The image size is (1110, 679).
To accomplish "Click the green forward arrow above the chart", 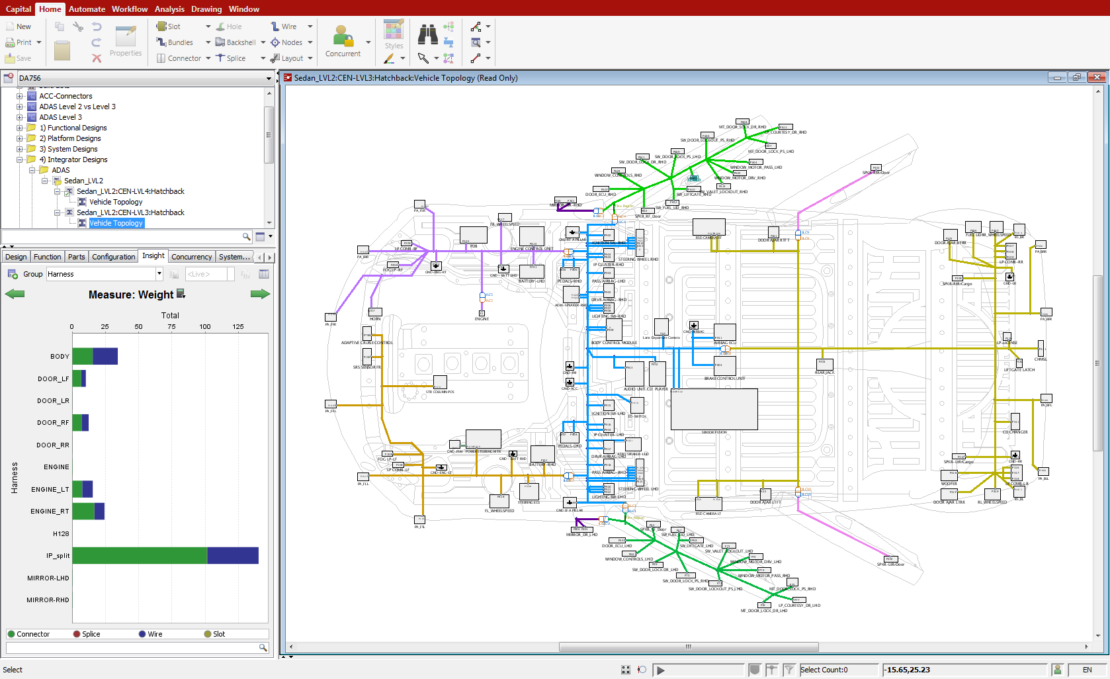I will point(260,293).
